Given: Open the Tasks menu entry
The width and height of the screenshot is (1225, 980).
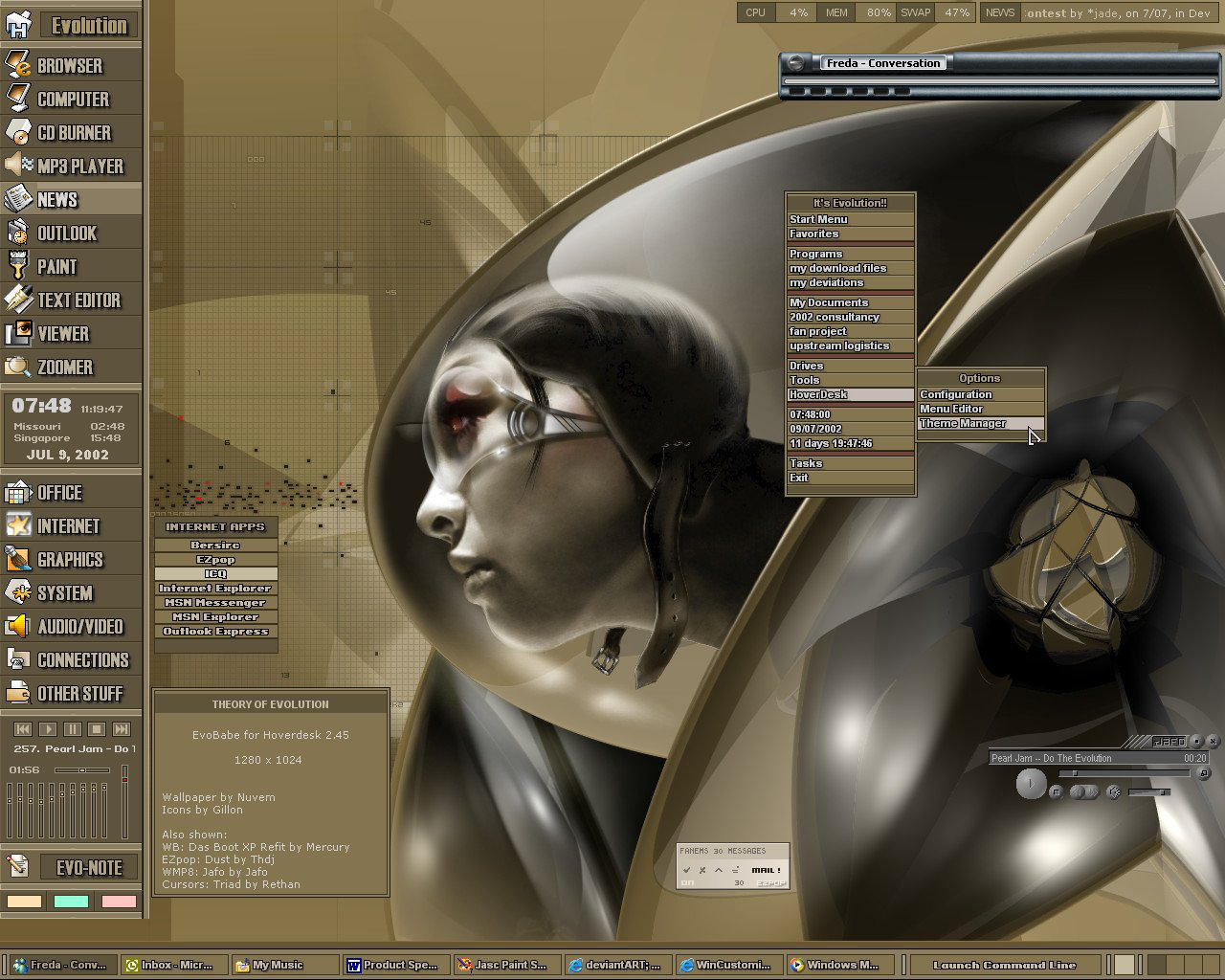Looking at the screenshot, I should [x=851, y=463].
